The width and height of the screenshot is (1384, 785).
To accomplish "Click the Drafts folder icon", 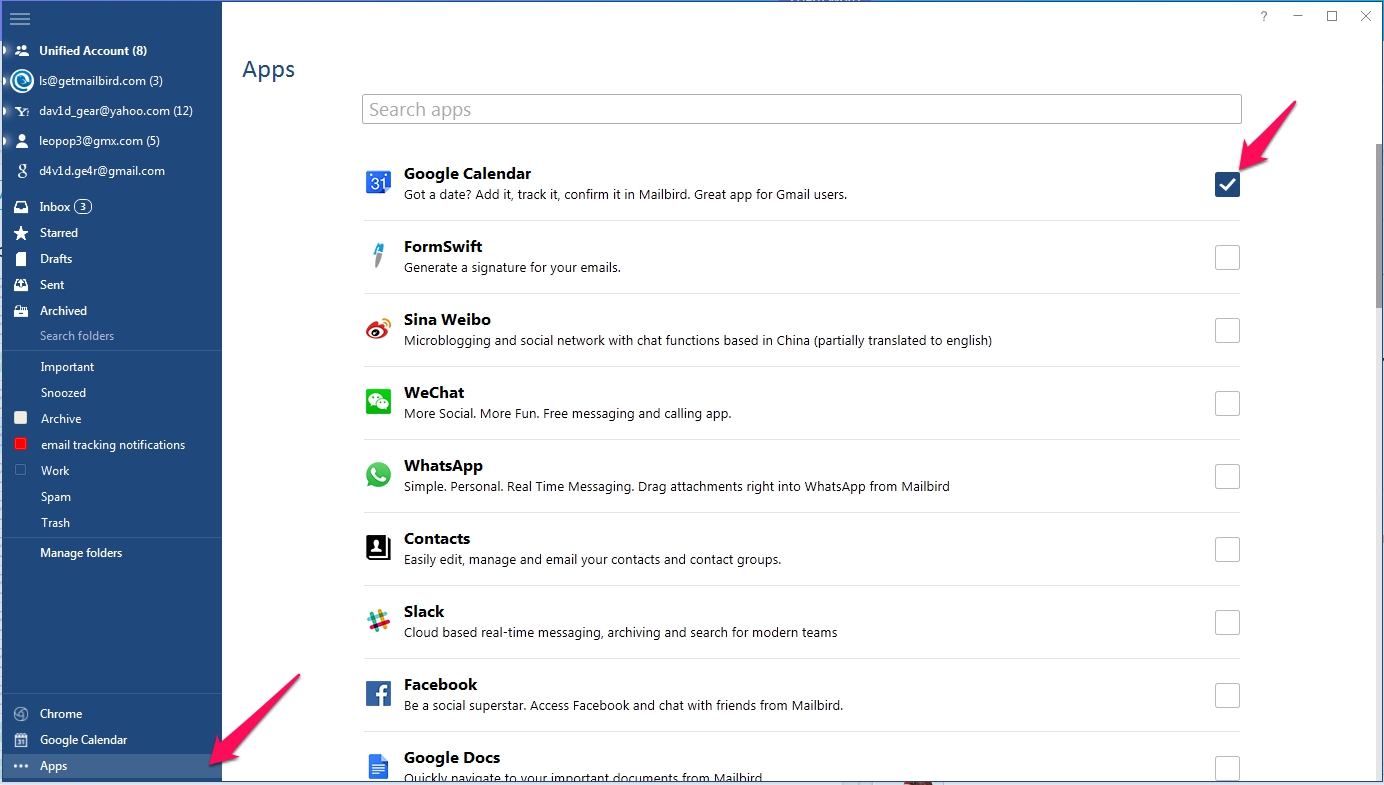I will coord(21,259).
